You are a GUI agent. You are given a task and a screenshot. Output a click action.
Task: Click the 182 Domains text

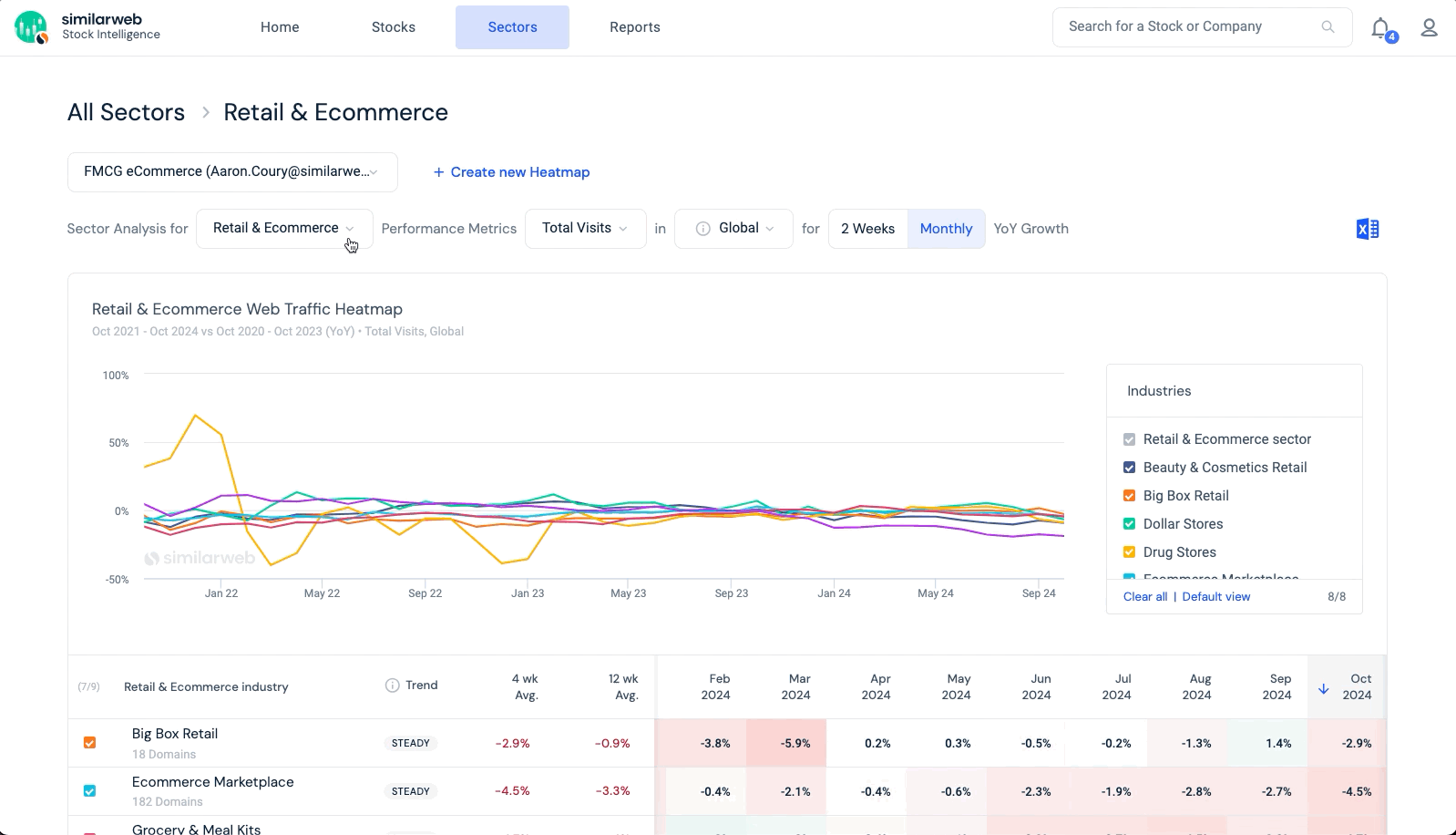pos(168,802)
